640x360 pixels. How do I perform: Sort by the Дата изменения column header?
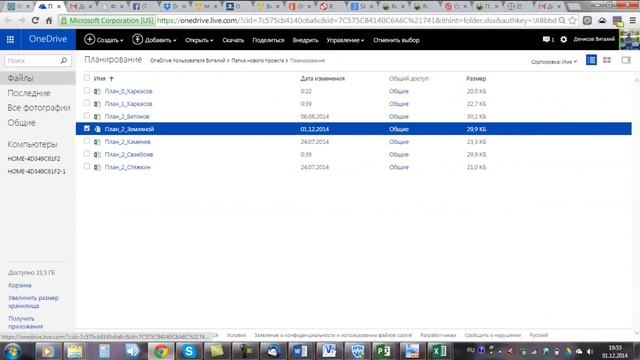pyautogui.click(x=322, y=78)
